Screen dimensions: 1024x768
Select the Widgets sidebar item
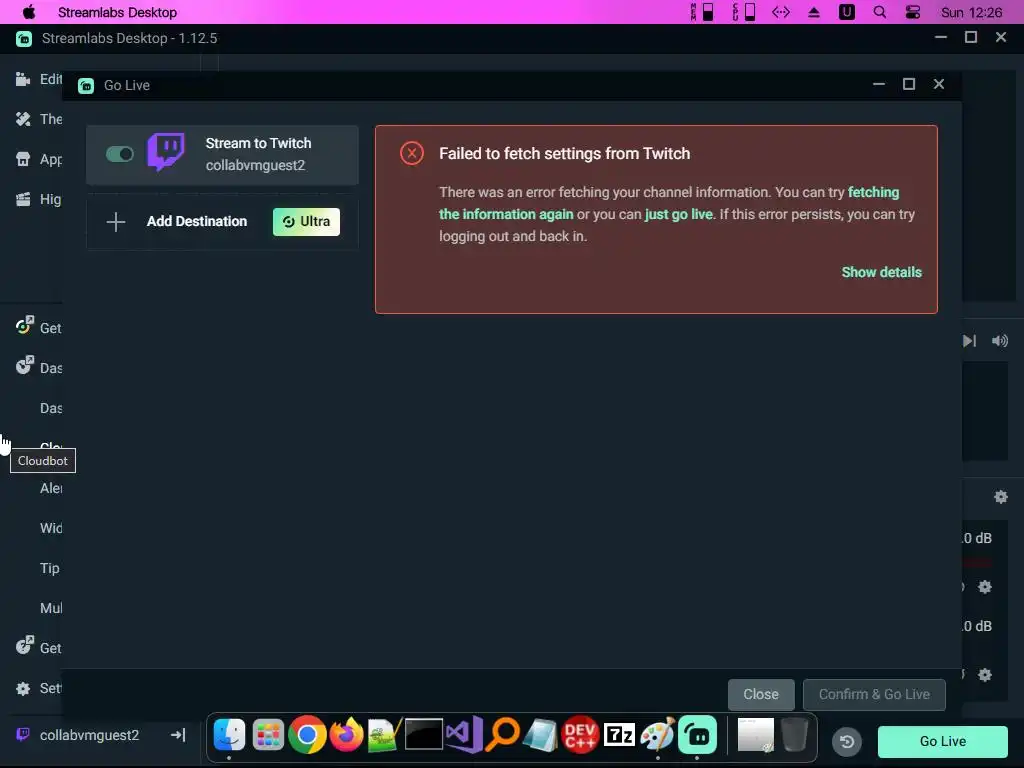(50, 528)
